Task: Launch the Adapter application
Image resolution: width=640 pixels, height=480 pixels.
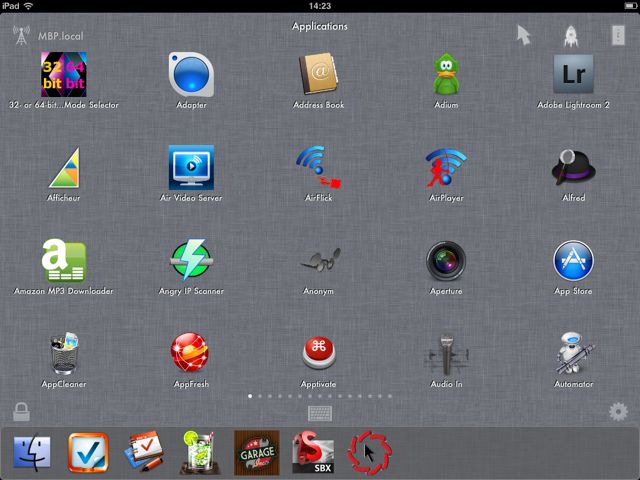Action: coord(191,75)
